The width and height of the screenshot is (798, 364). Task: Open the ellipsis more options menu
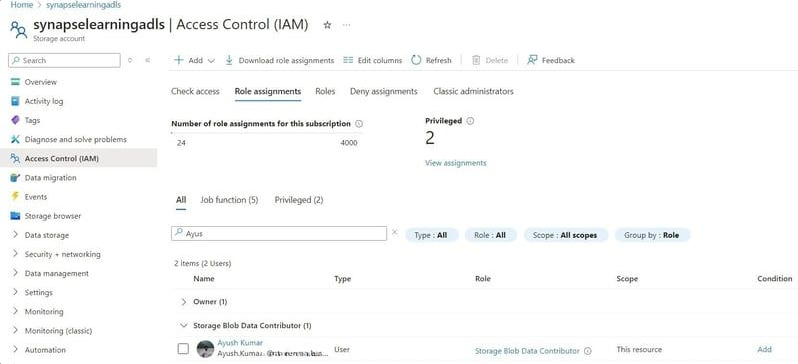click(347, 25)
